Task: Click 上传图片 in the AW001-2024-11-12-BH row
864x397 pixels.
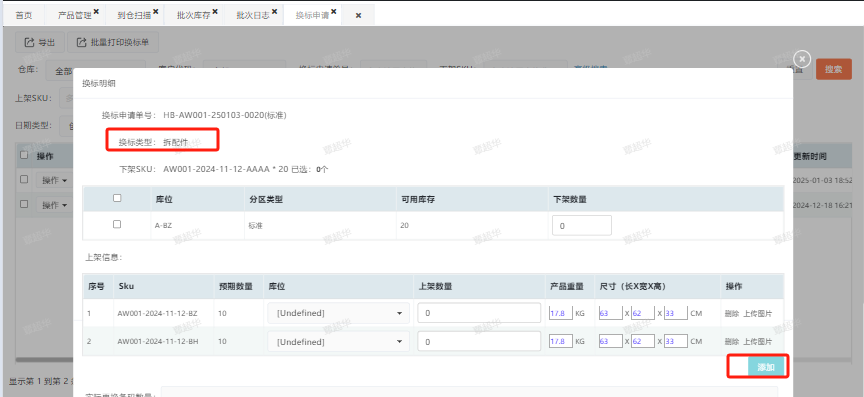Action: [x=758, y=341]
